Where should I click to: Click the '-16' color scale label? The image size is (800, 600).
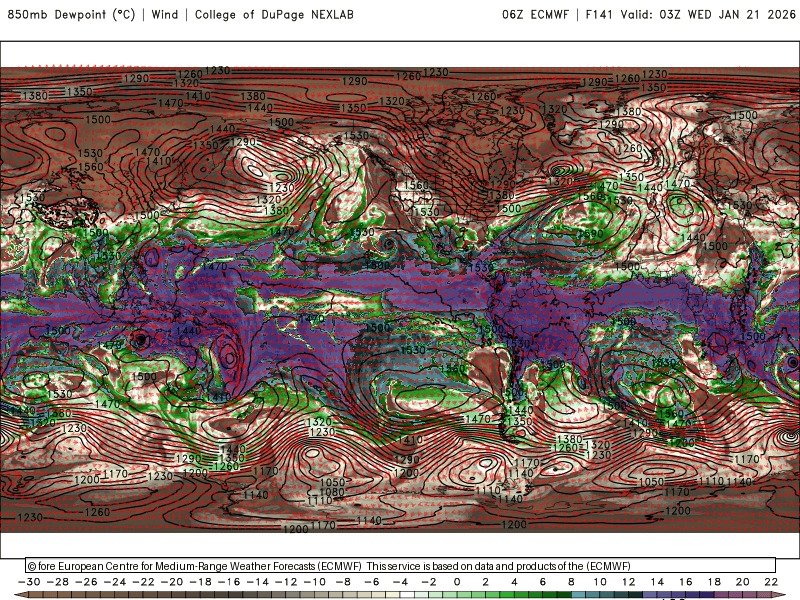tap(229, 582)
